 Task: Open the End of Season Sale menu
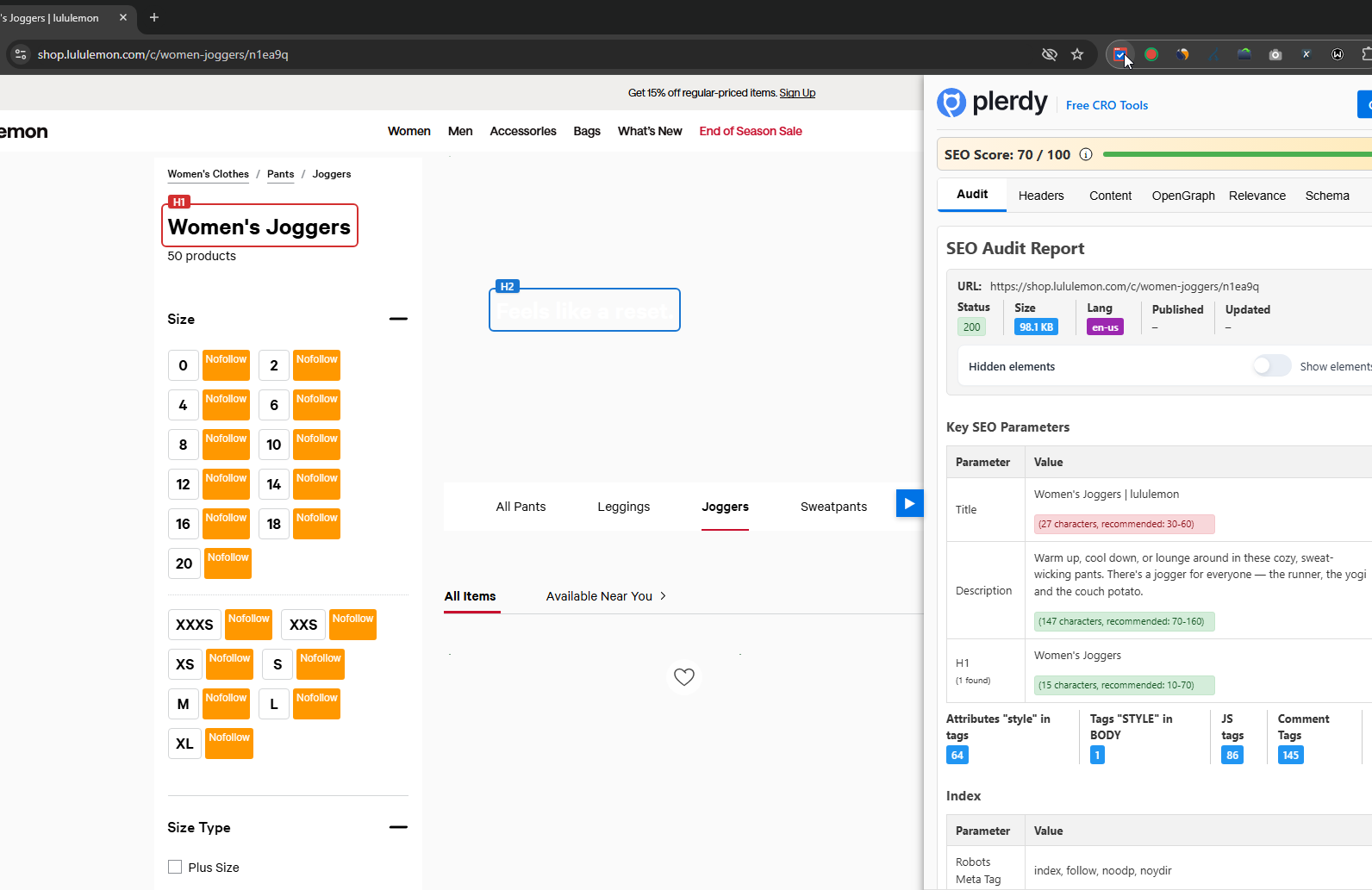pos(751,131)
